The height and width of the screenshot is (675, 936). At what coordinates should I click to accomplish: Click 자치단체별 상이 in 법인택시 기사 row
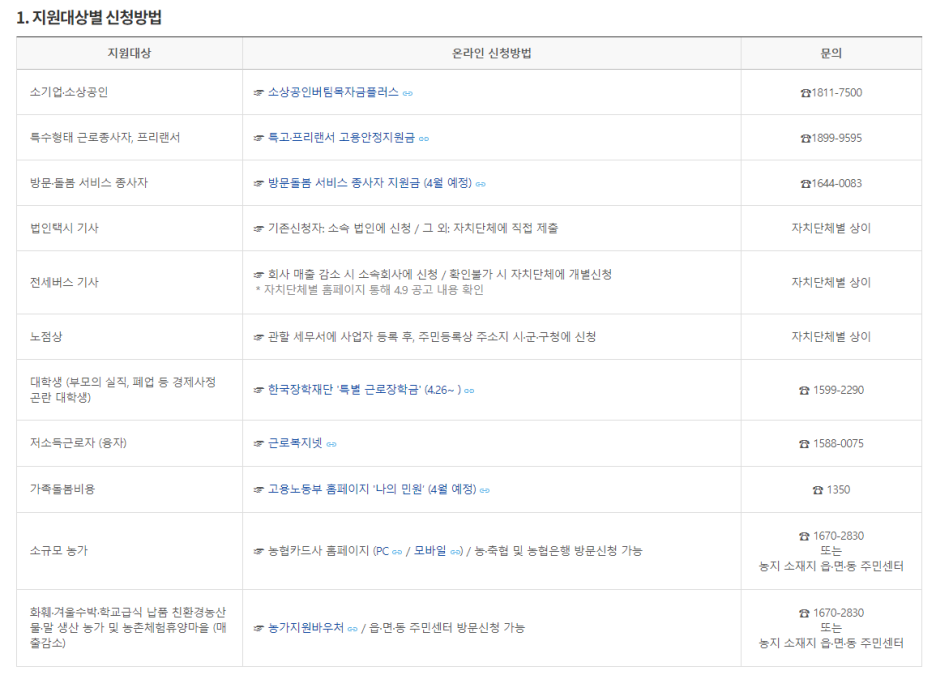point(831,228)
